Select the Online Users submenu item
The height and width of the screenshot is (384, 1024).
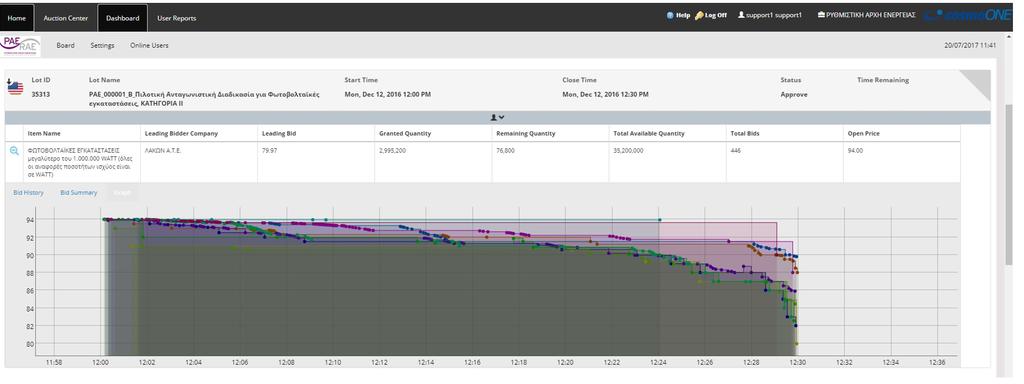pyautogui.click(x=149, y=46)
